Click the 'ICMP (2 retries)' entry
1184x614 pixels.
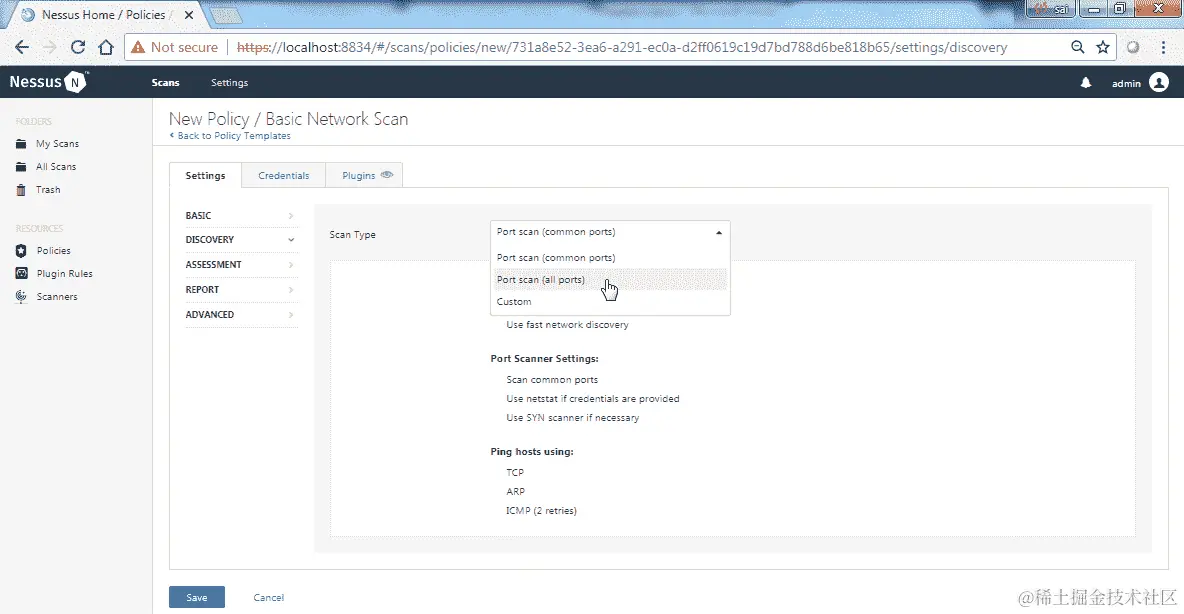point(541,511)
